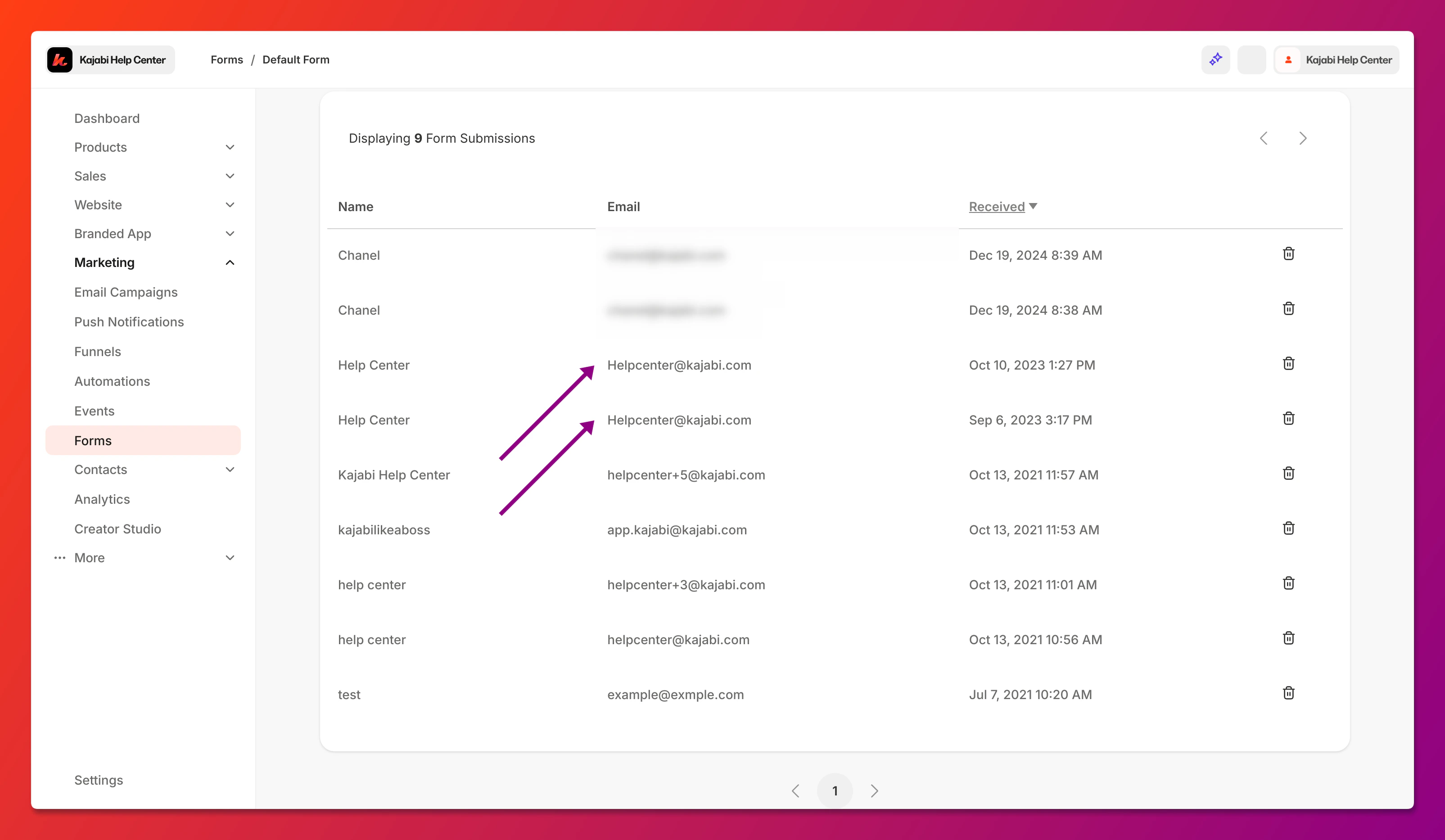Open Events in the sidebar
Screen dimensions: 1445x840
click(95, 411)
